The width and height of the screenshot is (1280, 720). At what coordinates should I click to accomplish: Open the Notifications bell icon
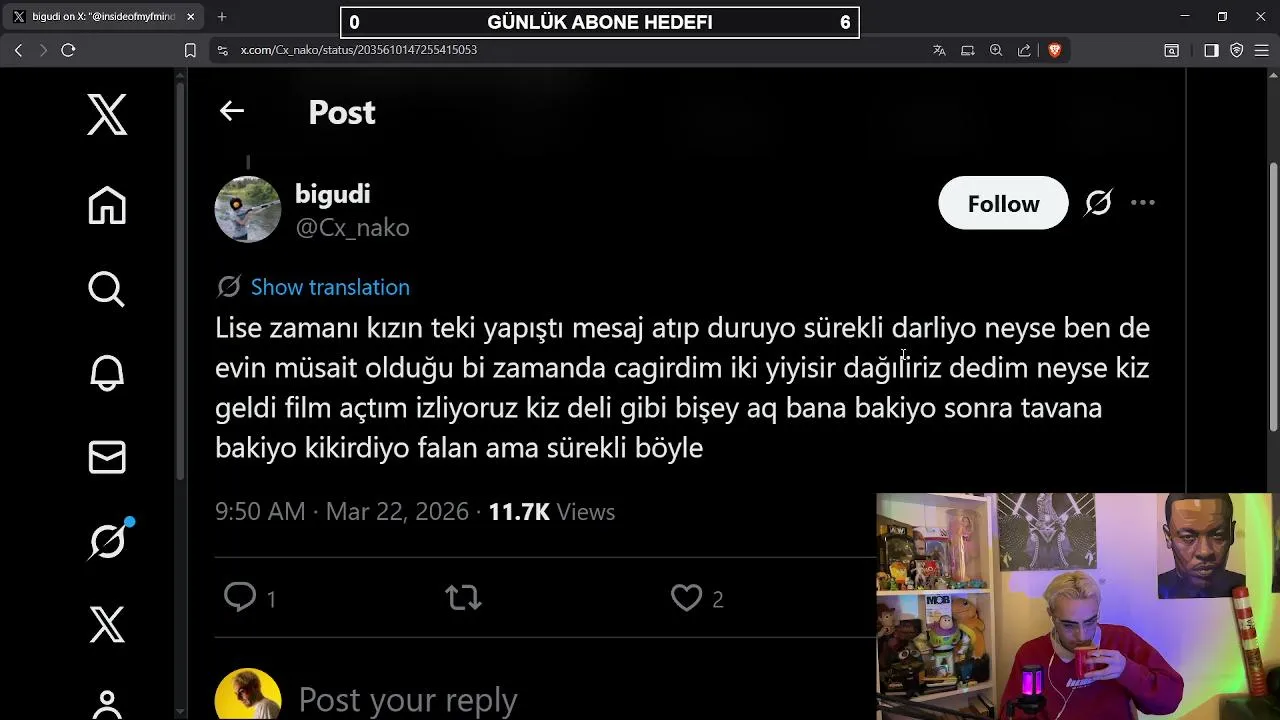107,373
